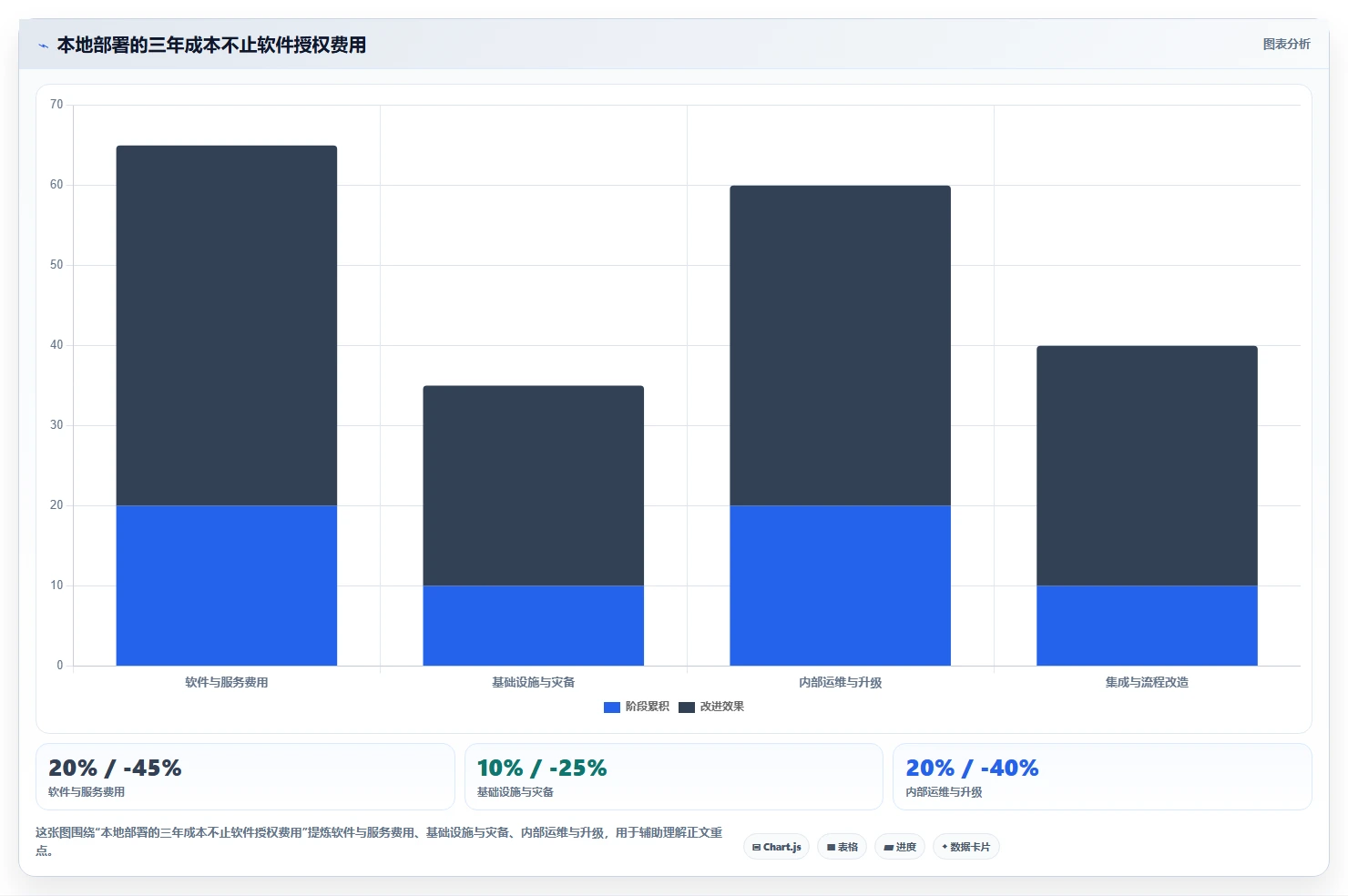Click the dark bar segment for 内部运维与升级
The image size is (1348, 896).
[x=841, y=345]
